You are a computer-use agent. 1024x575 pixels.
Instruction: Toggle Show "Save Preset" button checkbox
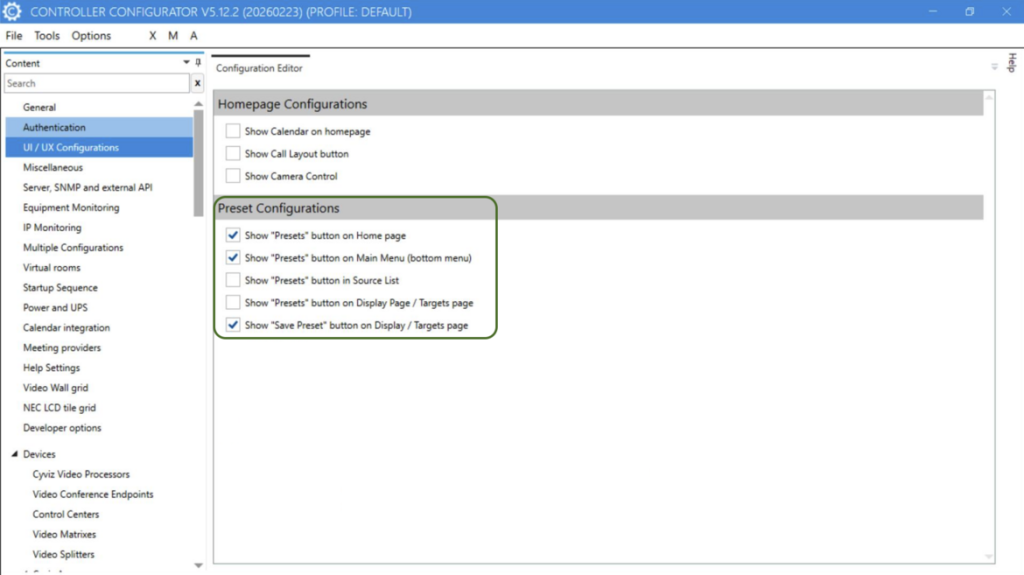pos(233,325)
